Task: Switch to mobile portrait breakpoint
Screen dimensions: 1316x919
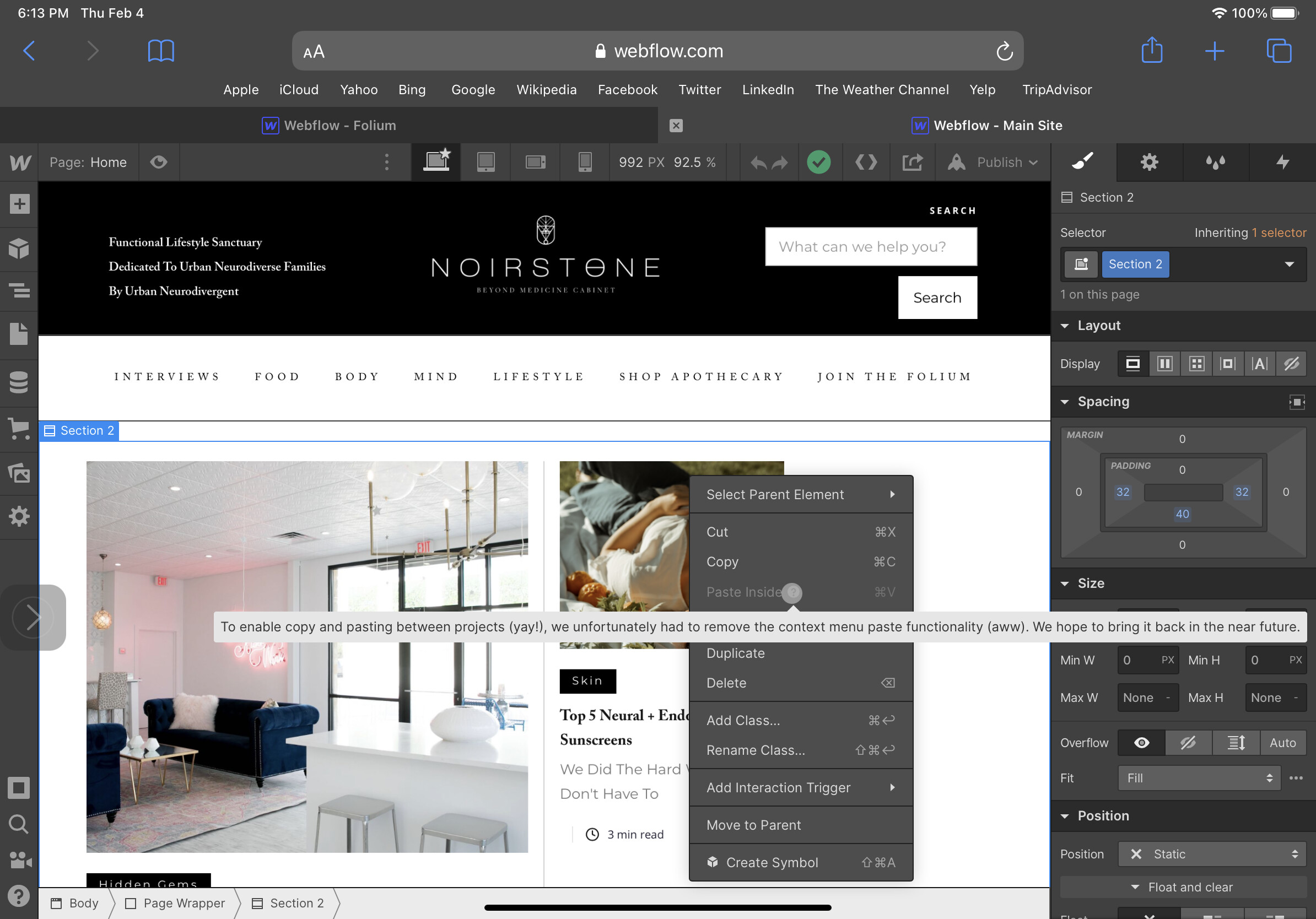Action: (x=585, y=162)
